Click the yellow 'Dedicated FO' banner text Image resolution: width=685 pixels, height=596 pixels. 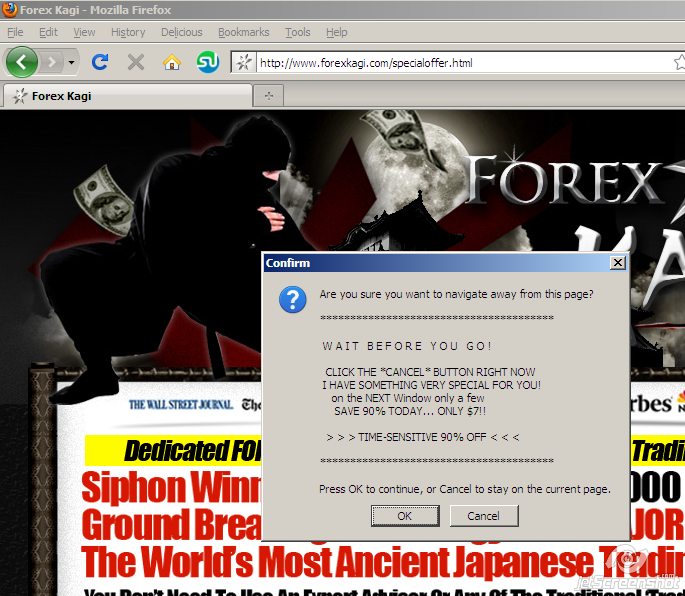pos(193,451)
